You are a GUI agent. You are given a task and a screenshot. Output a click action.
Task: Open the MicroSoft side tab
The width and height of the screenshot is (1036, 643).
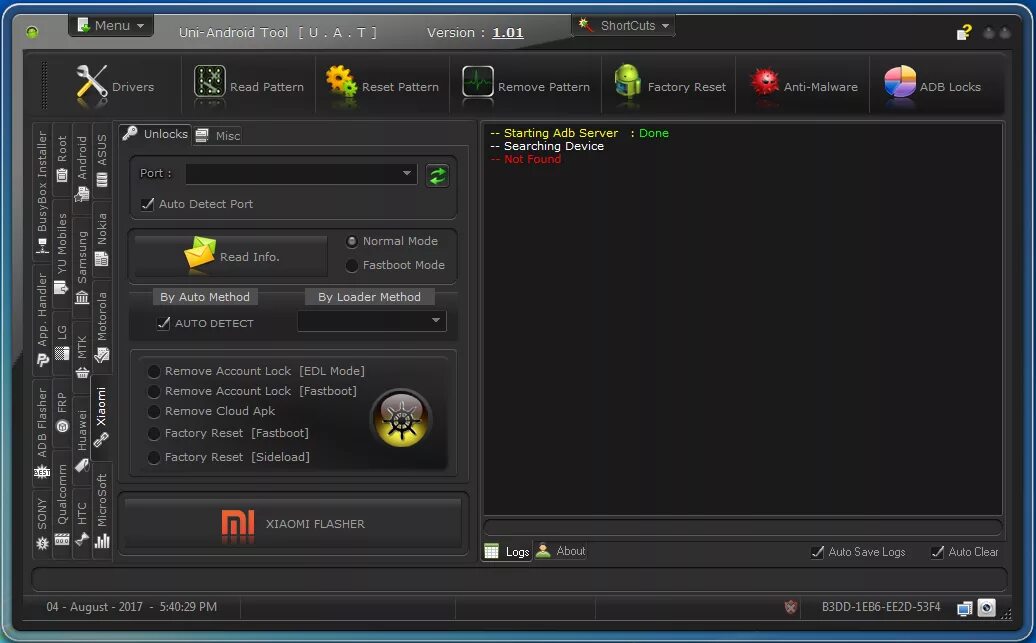101,511
